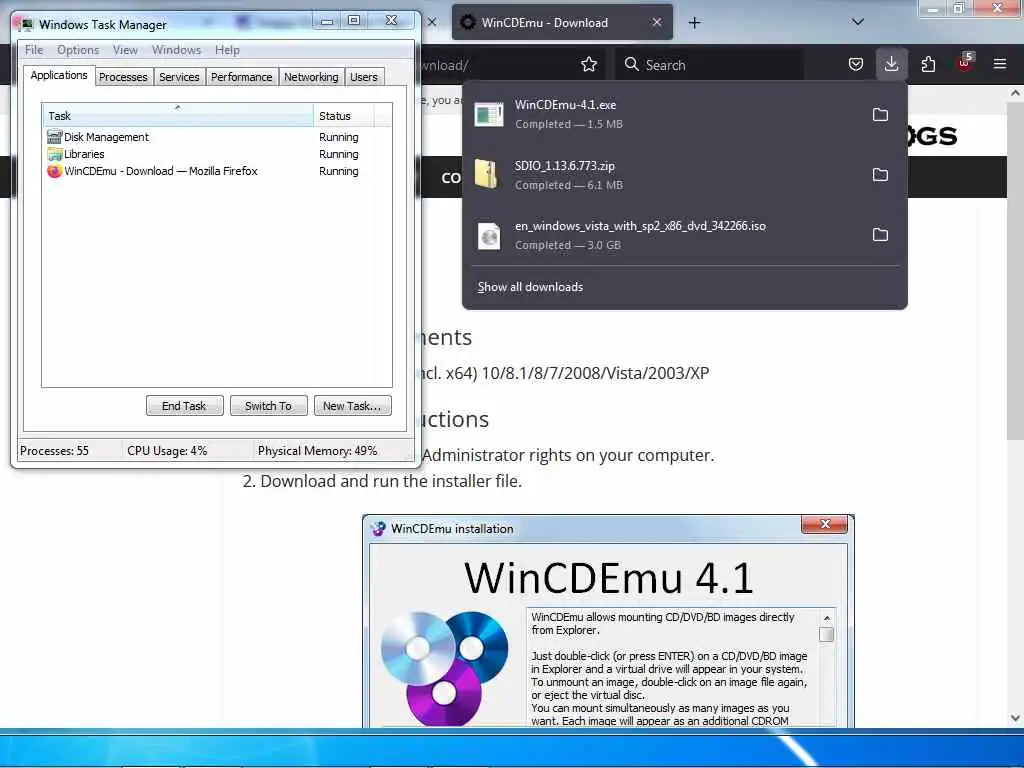The width and height of the screenshot is (1024, 768).
Task: Click the uBlock extension icon with badge
Action: (965, 63)
